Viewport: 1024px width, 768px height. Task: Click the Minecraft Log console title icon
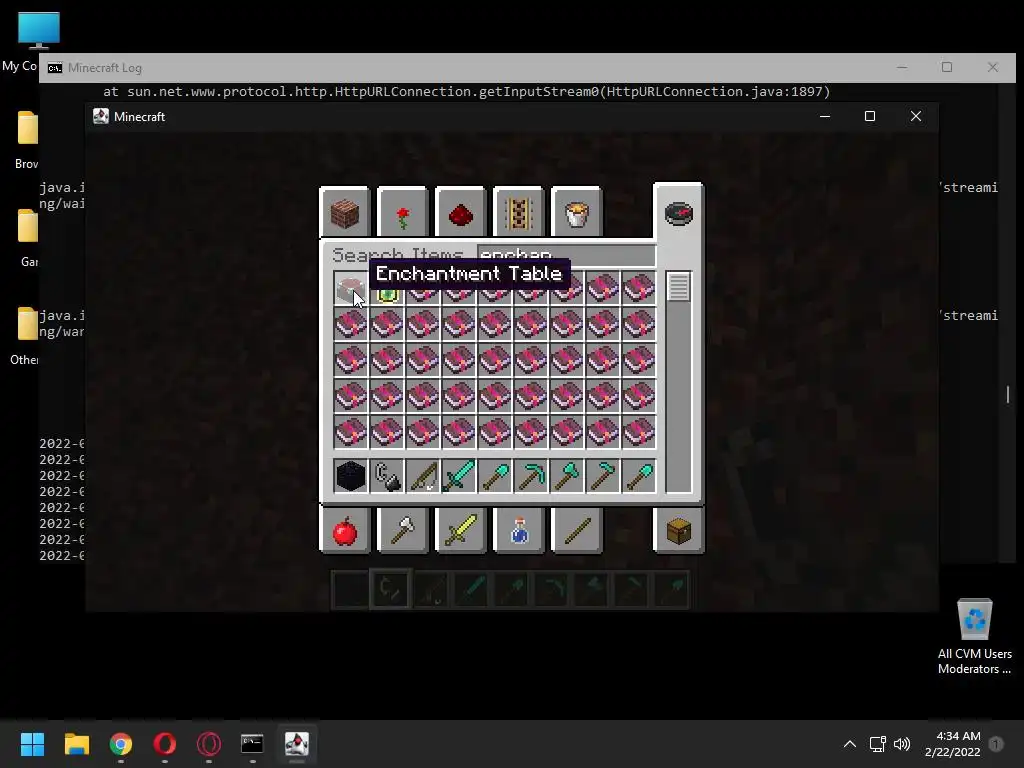coord(55,68)
